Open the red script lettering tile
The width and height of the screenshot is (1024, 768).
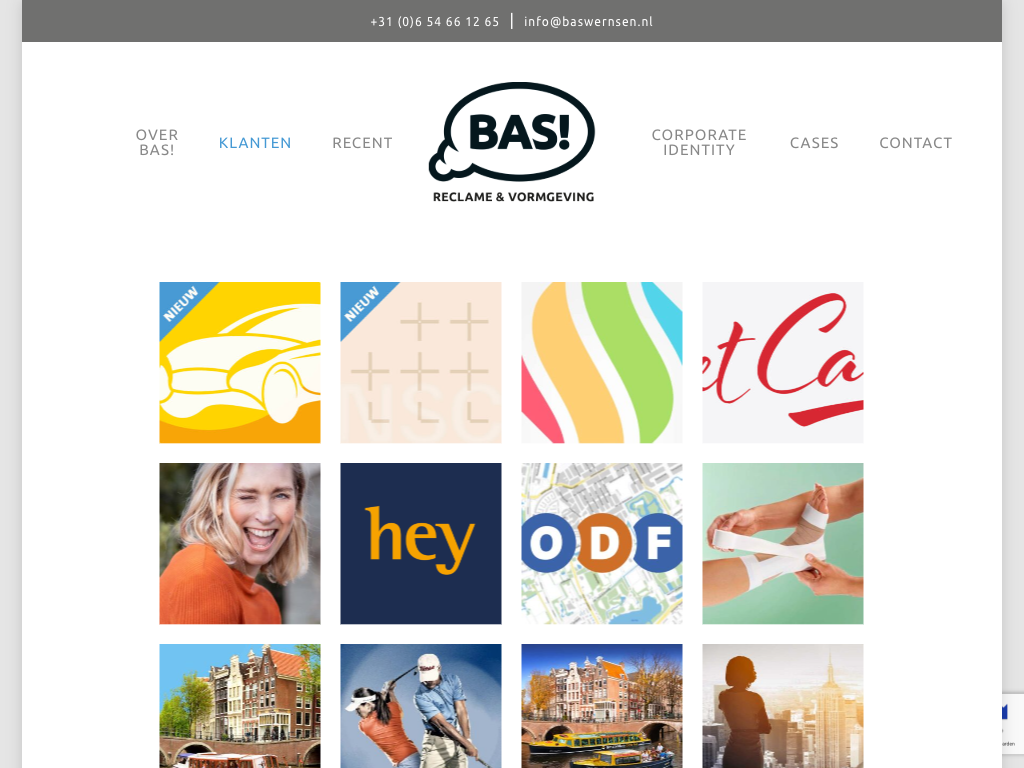tap(782, 362)
